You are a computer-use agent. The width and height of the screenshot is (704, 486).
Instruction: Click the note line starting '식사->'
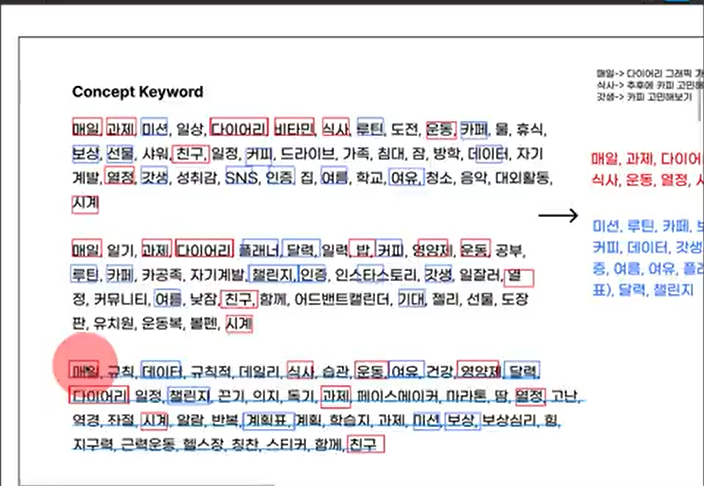point(650,85)
